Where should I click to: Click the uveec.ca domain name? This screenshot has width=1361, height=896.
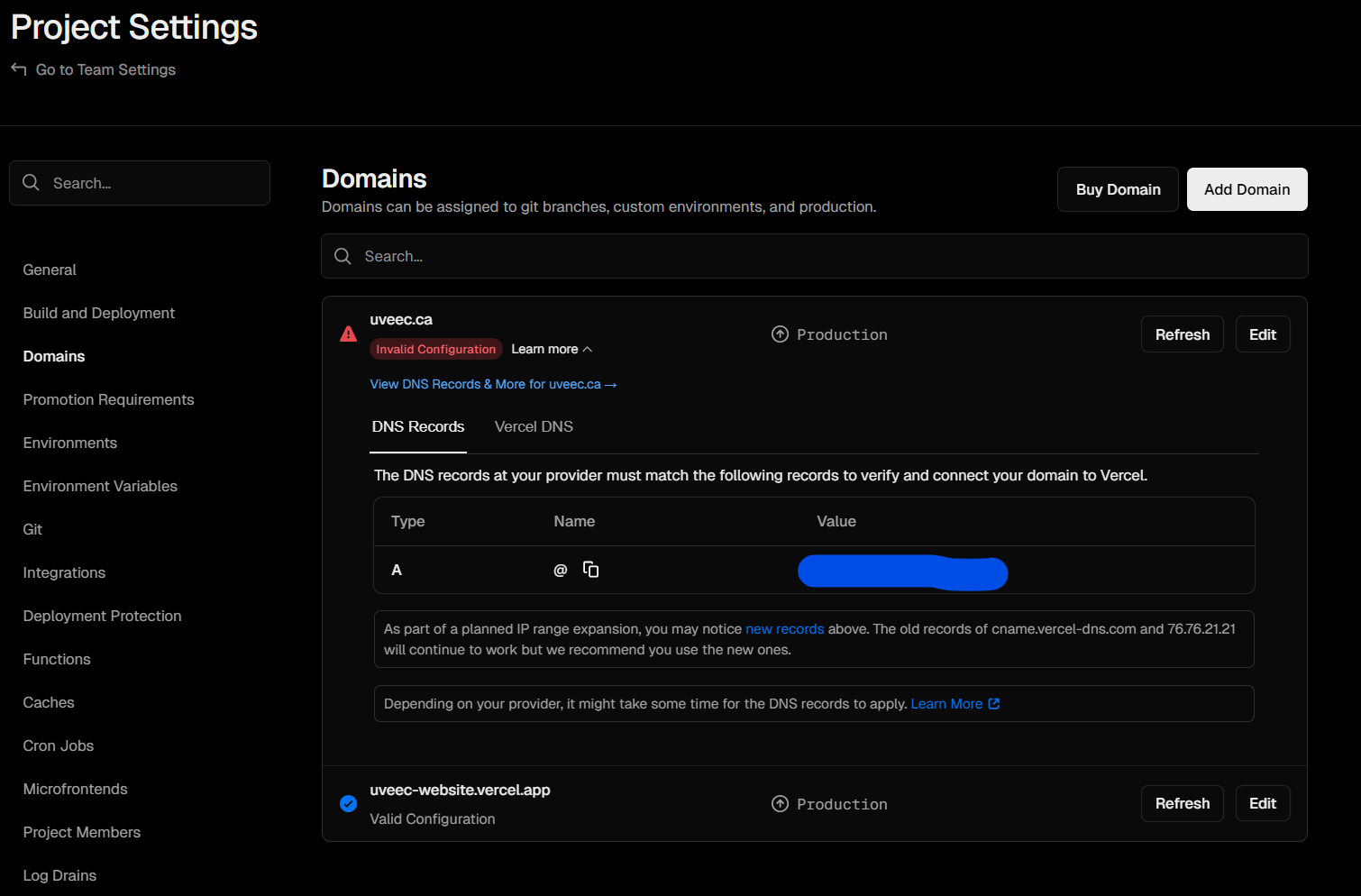[x=401, y=320]
